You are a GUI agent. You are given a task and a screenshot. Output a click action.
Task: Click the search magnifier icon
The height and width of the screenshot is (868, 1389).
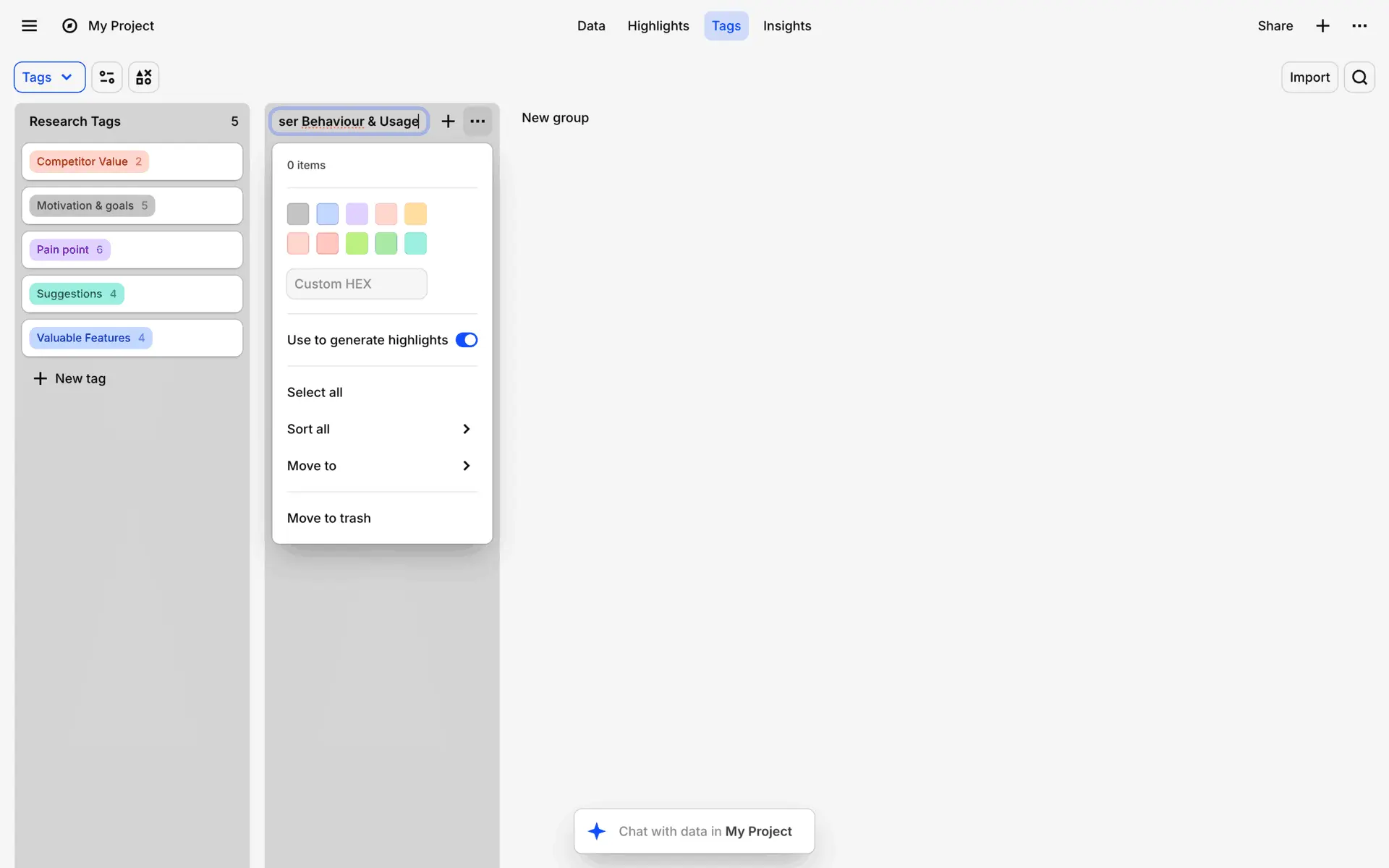[1359, 77]
